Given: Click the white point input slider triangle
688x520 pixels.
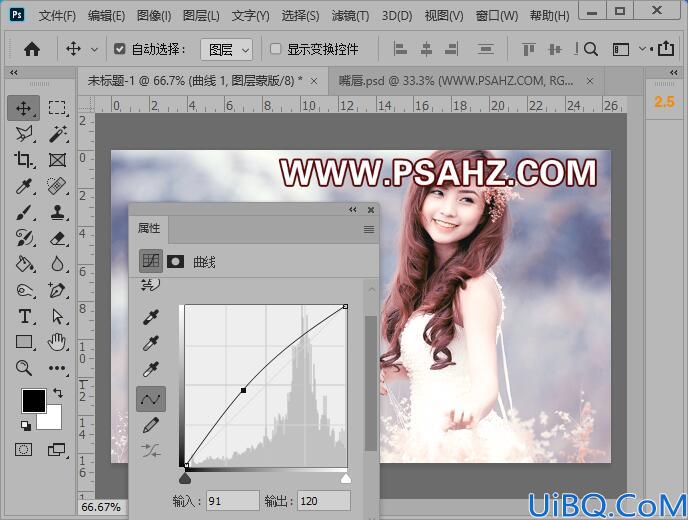Looking at the screenshot, I should click(x=346, y=478).
